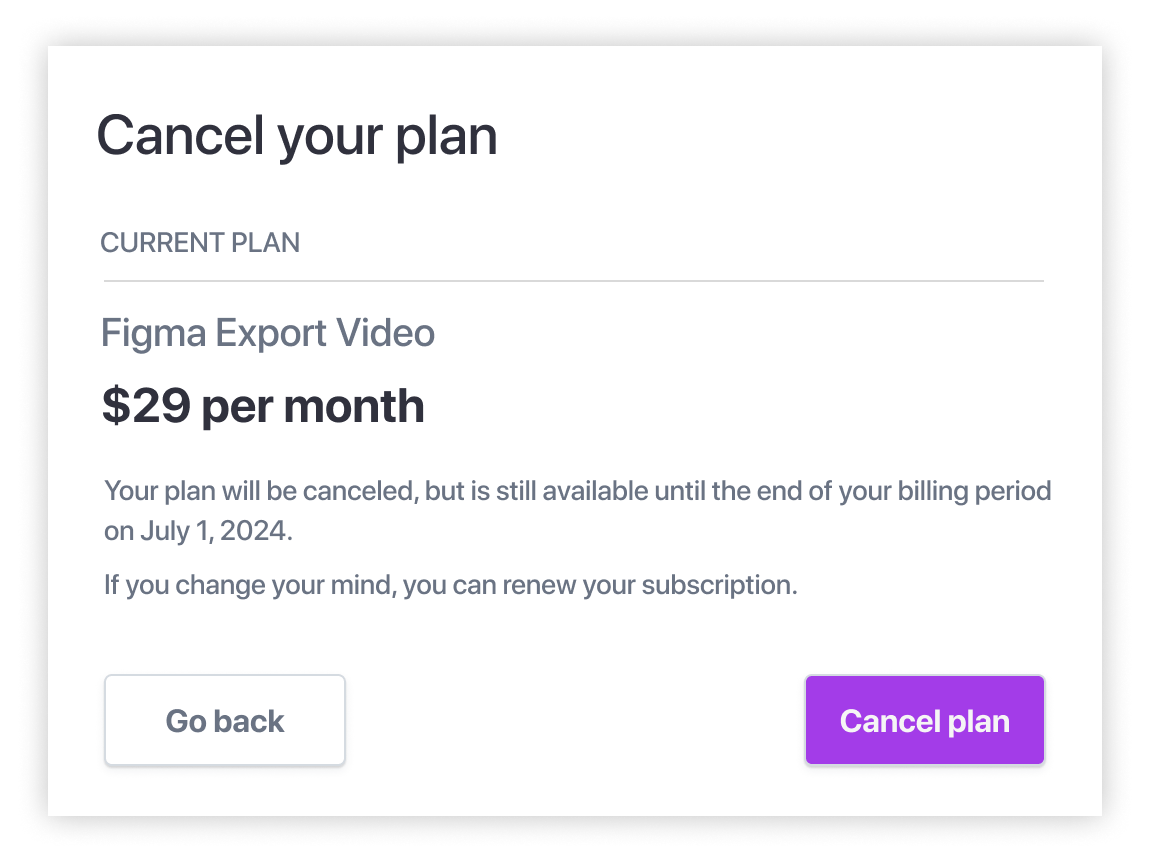Click the "$29" dollar amount
This screenshot has height=862, width=1150.
tap(146, 406)
